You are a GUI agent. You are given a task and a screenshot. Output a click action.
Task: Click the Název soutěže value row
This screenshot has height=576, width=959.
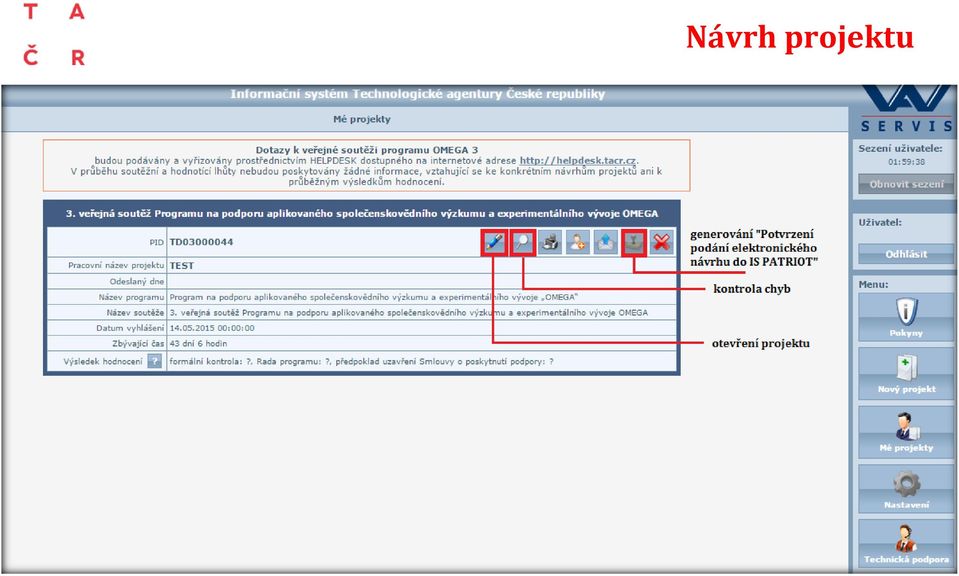(x=409, y=312)
